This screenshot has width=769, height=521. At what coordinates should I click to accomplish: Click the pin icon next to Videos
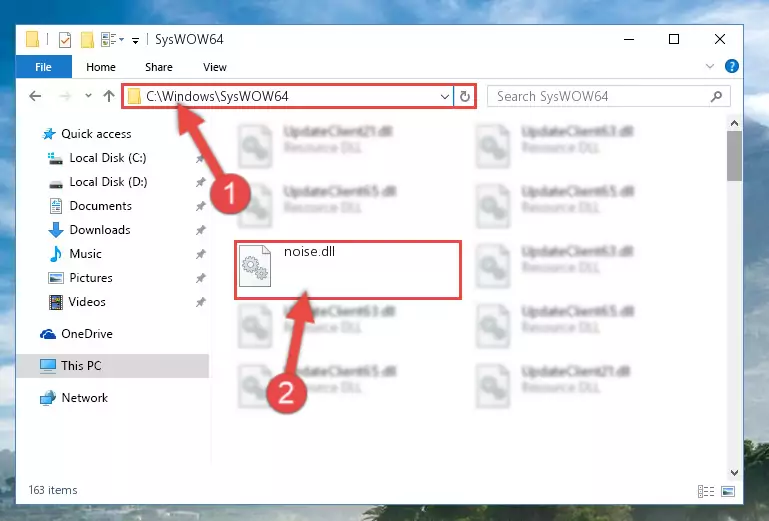pyautogui.click(x=200, y=302)
